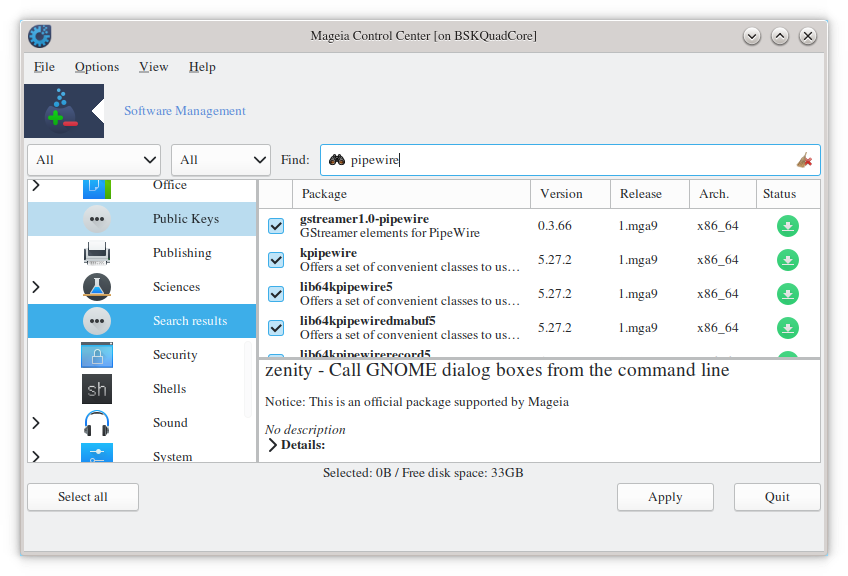Click the Search results dots icon
This screenshot has width=848, height=576.
tap(97, 321)
